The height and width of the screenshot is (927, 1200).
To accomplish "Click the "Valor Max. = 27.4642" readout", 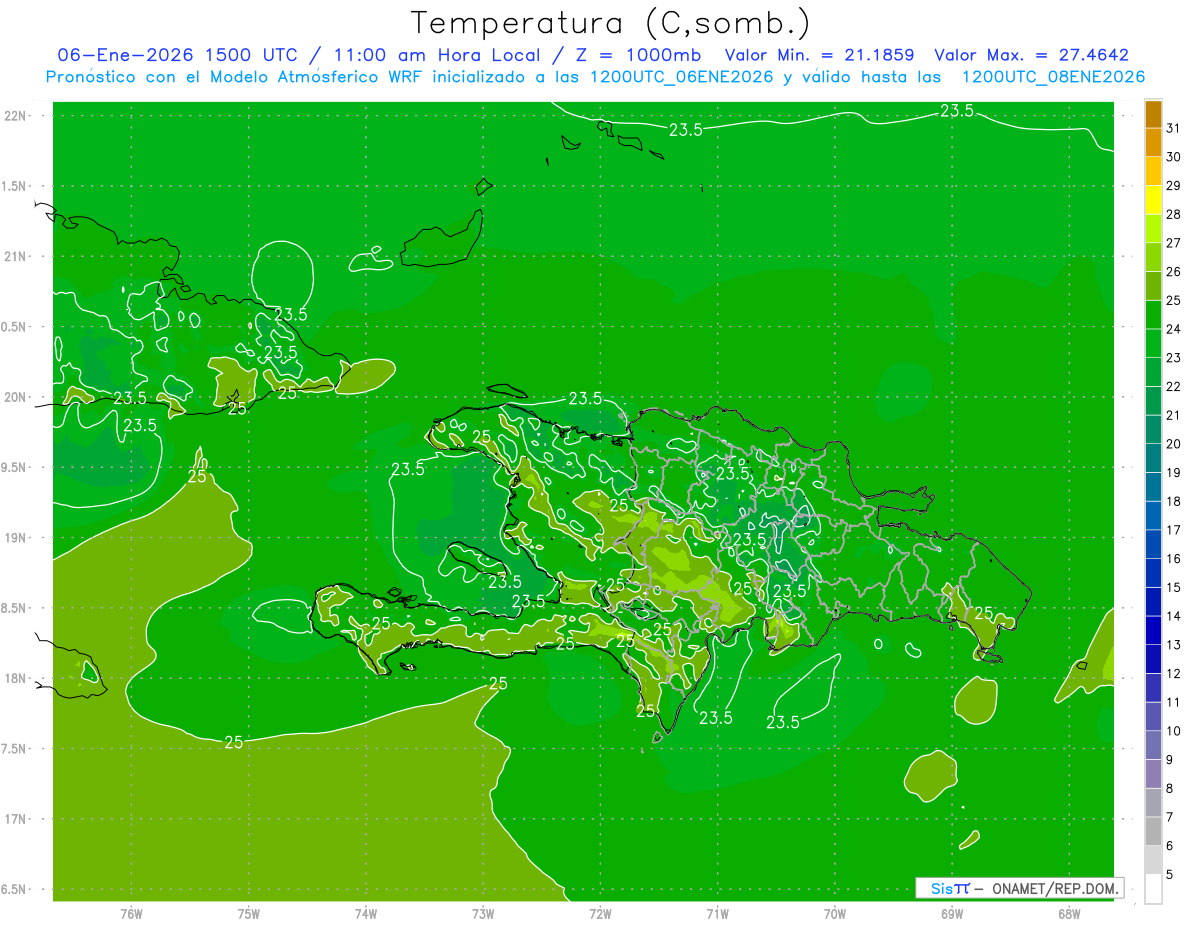I will point(1031,55).
